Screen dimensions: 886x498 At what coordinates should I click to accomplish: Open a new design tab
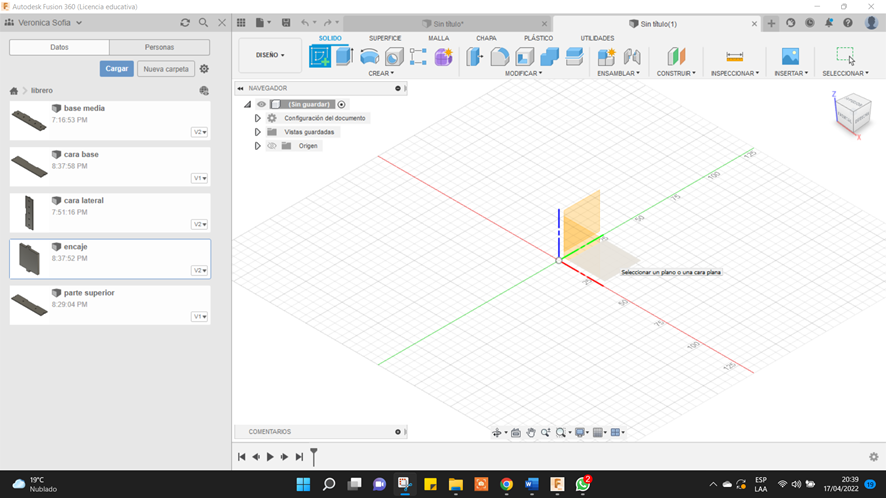(771, 23)
